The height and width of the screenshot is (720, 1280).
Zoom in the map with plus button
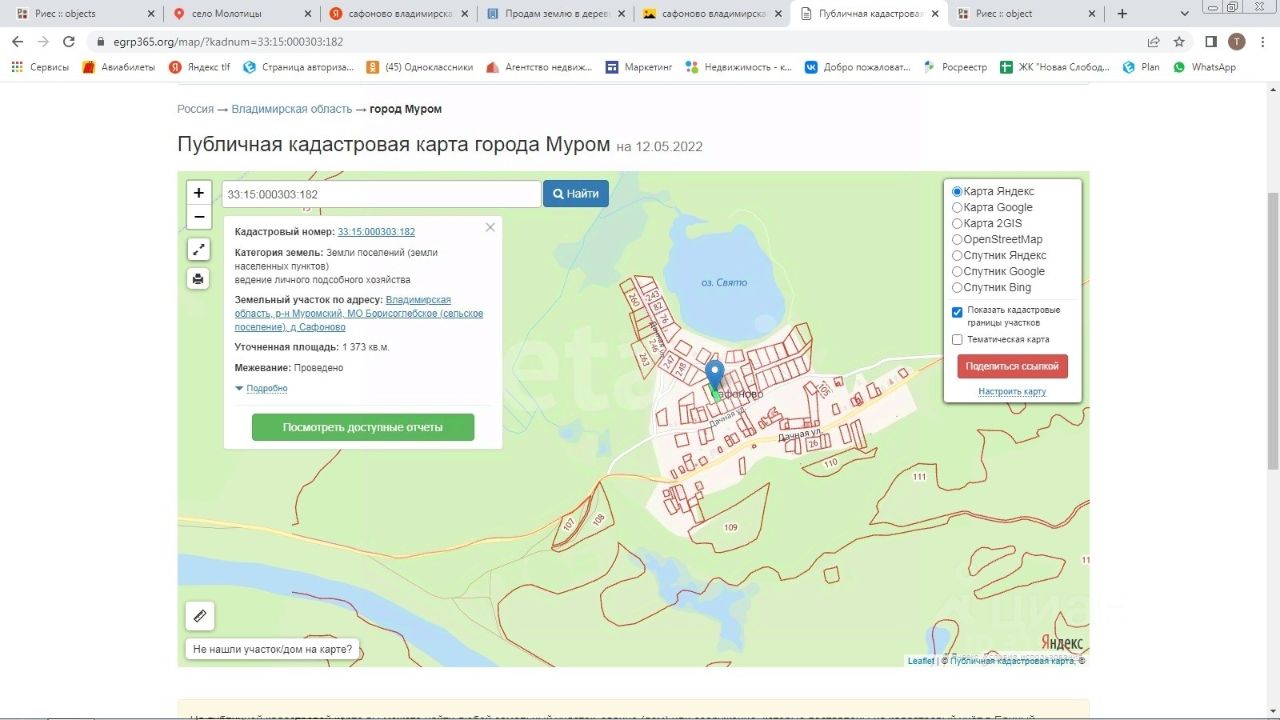pos(199,193)
